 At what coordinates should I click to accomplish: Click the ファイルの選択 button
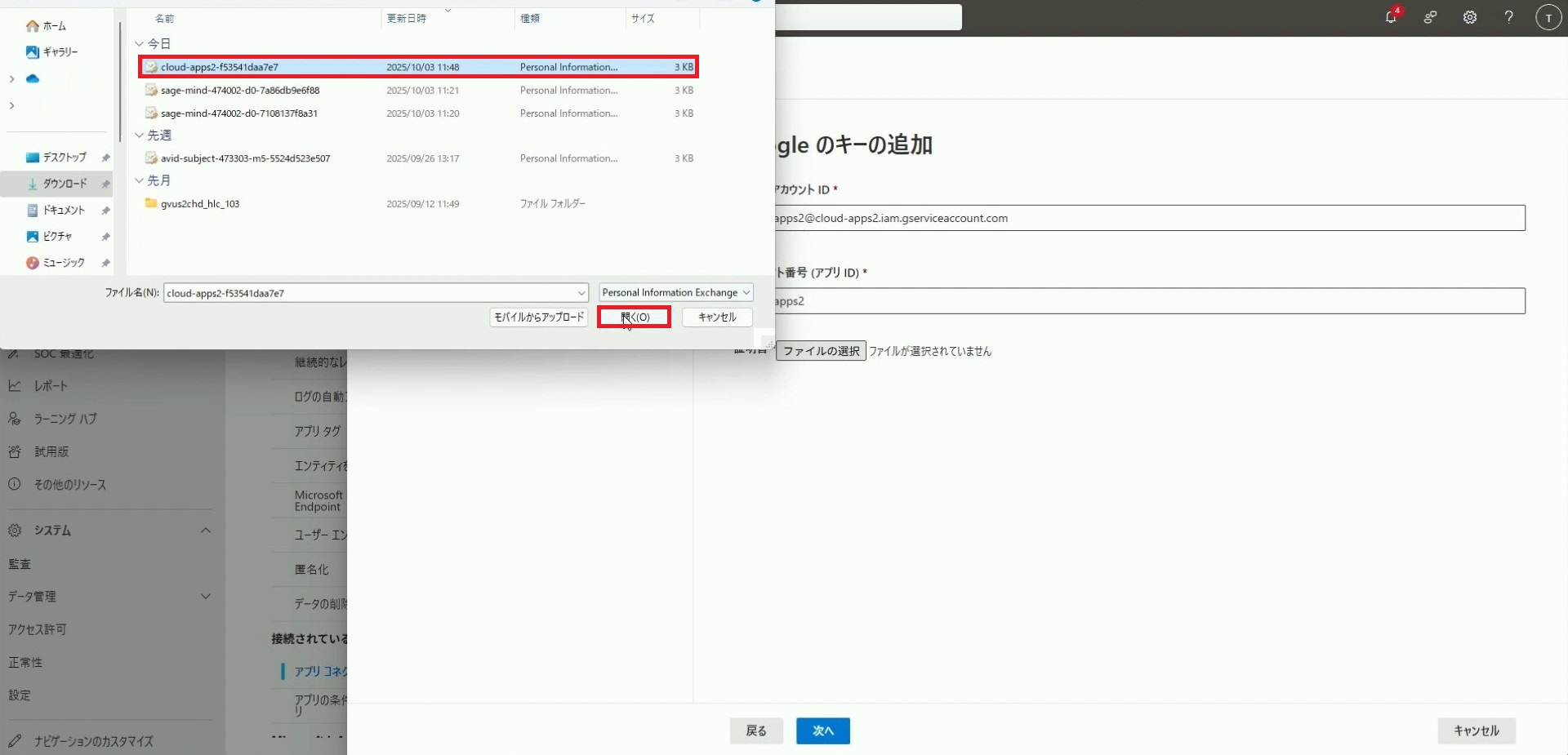tap(821, 351)
